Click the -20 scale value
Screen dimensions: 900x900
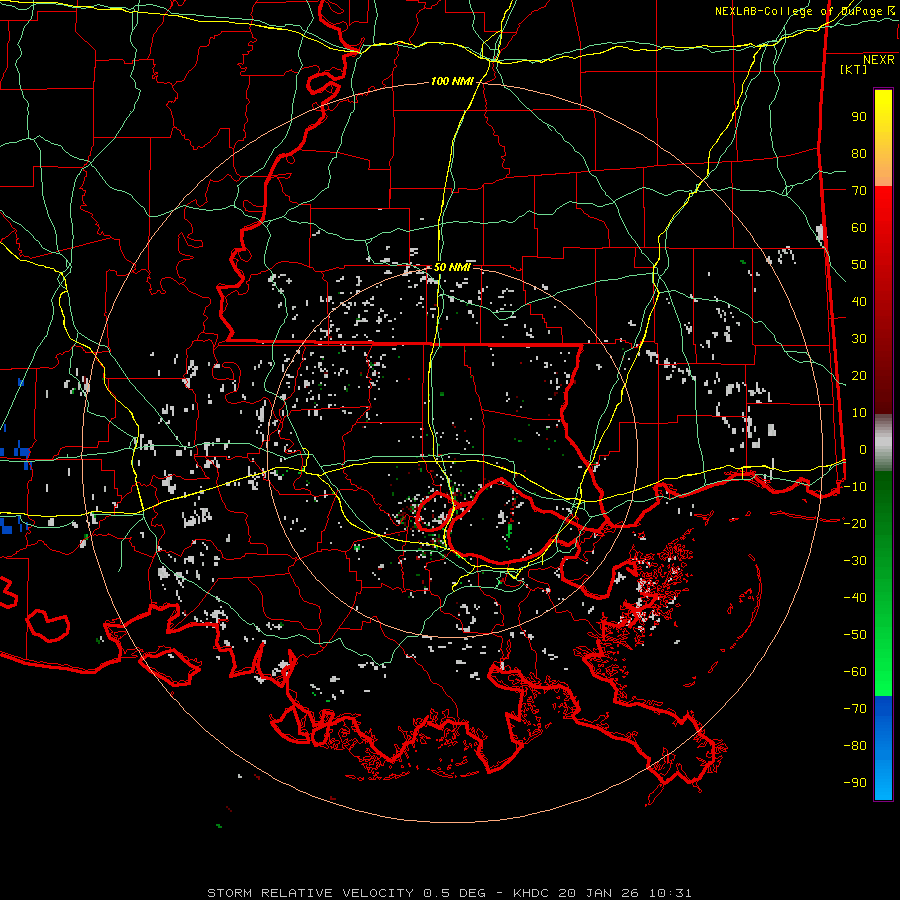click(x=855, y=524)
